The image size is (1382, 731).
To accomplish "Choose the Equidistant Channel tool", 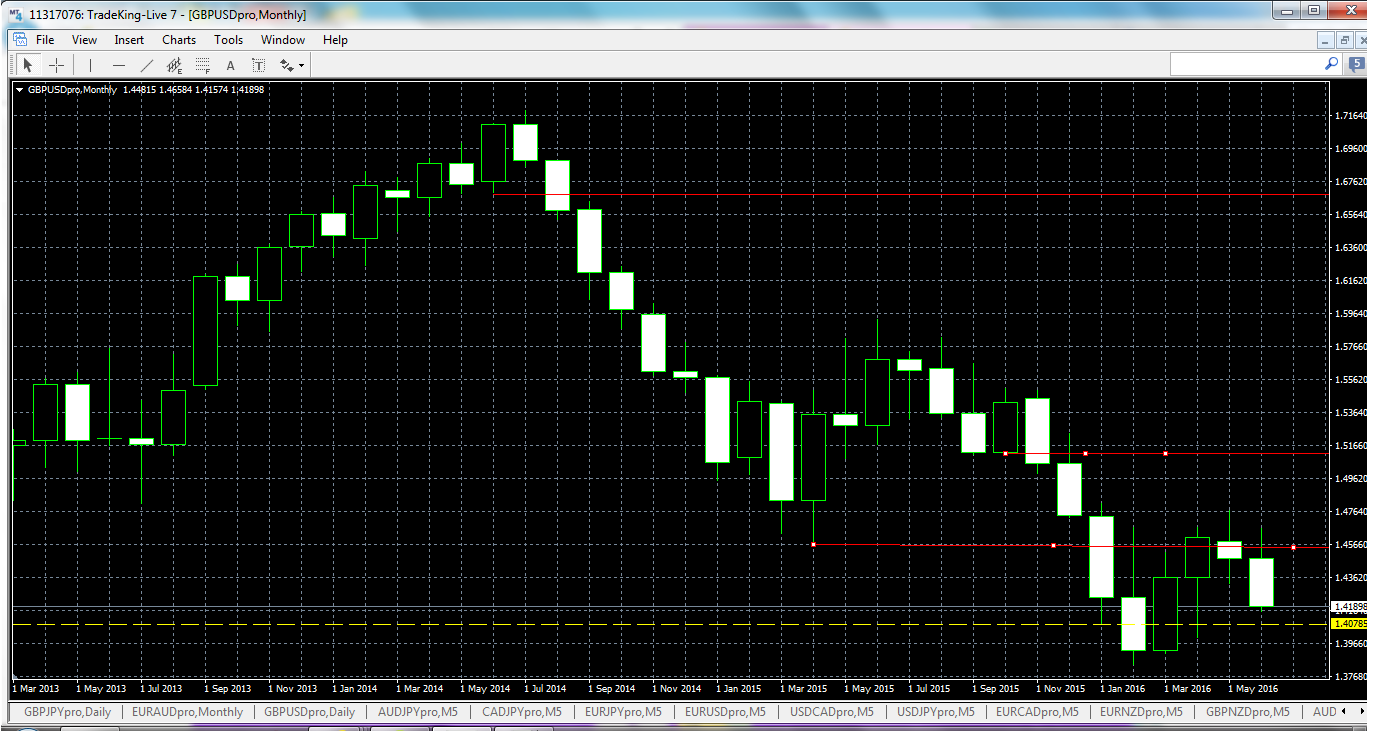I will [174, 64].
